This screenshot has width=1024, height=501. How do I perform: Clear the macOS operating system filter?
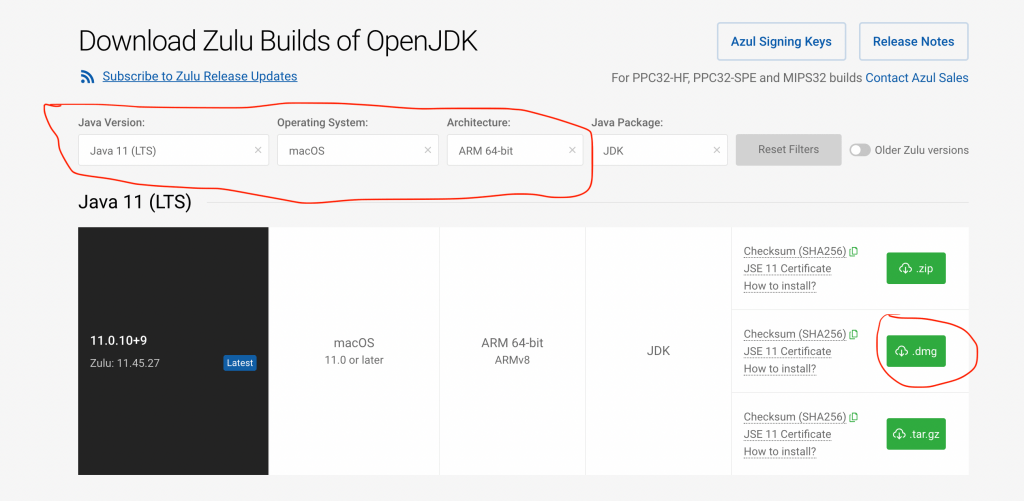[x=428, y=150]
